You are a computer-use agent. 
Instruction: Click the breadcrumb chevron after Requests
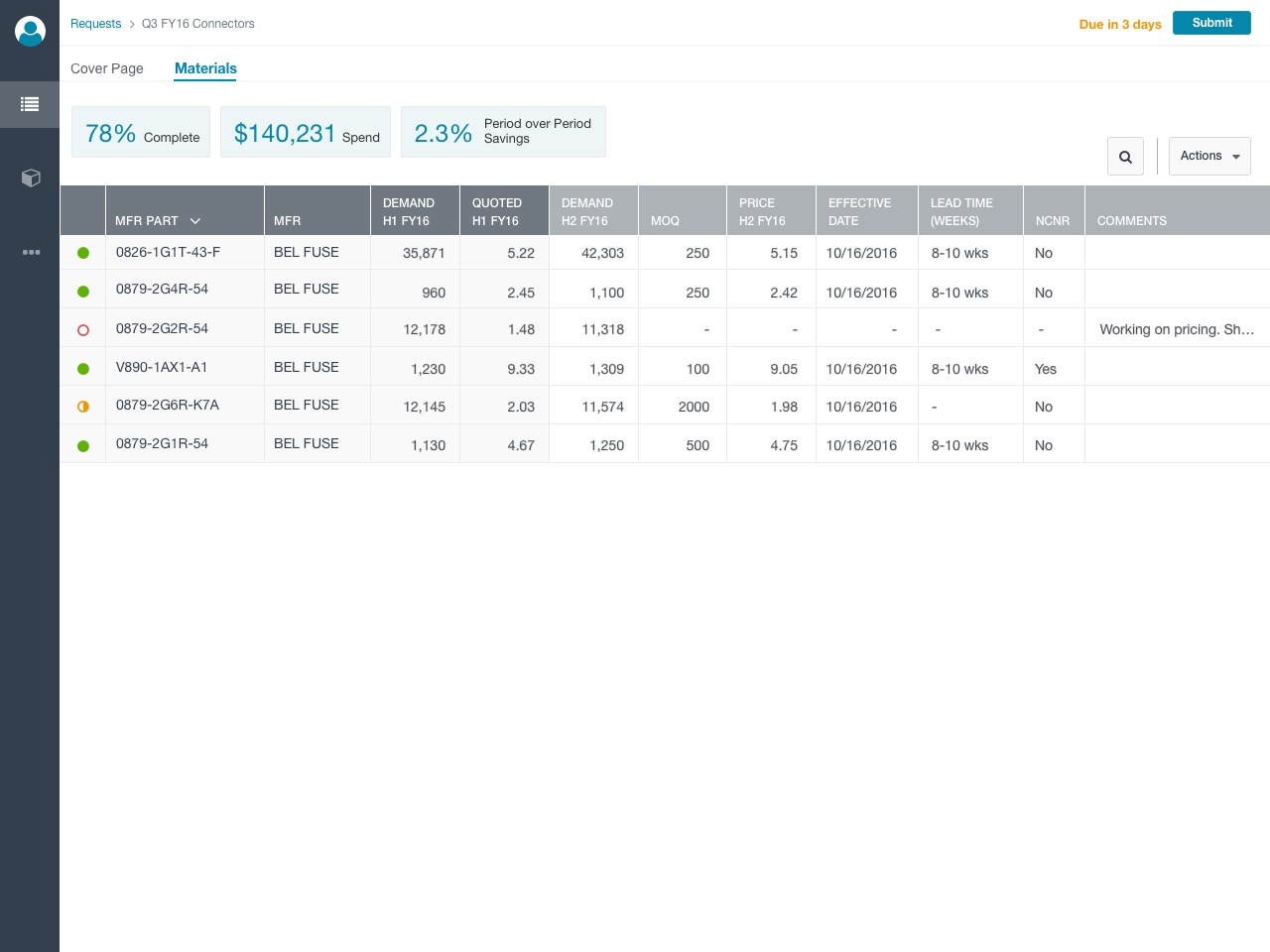point(132,24)
